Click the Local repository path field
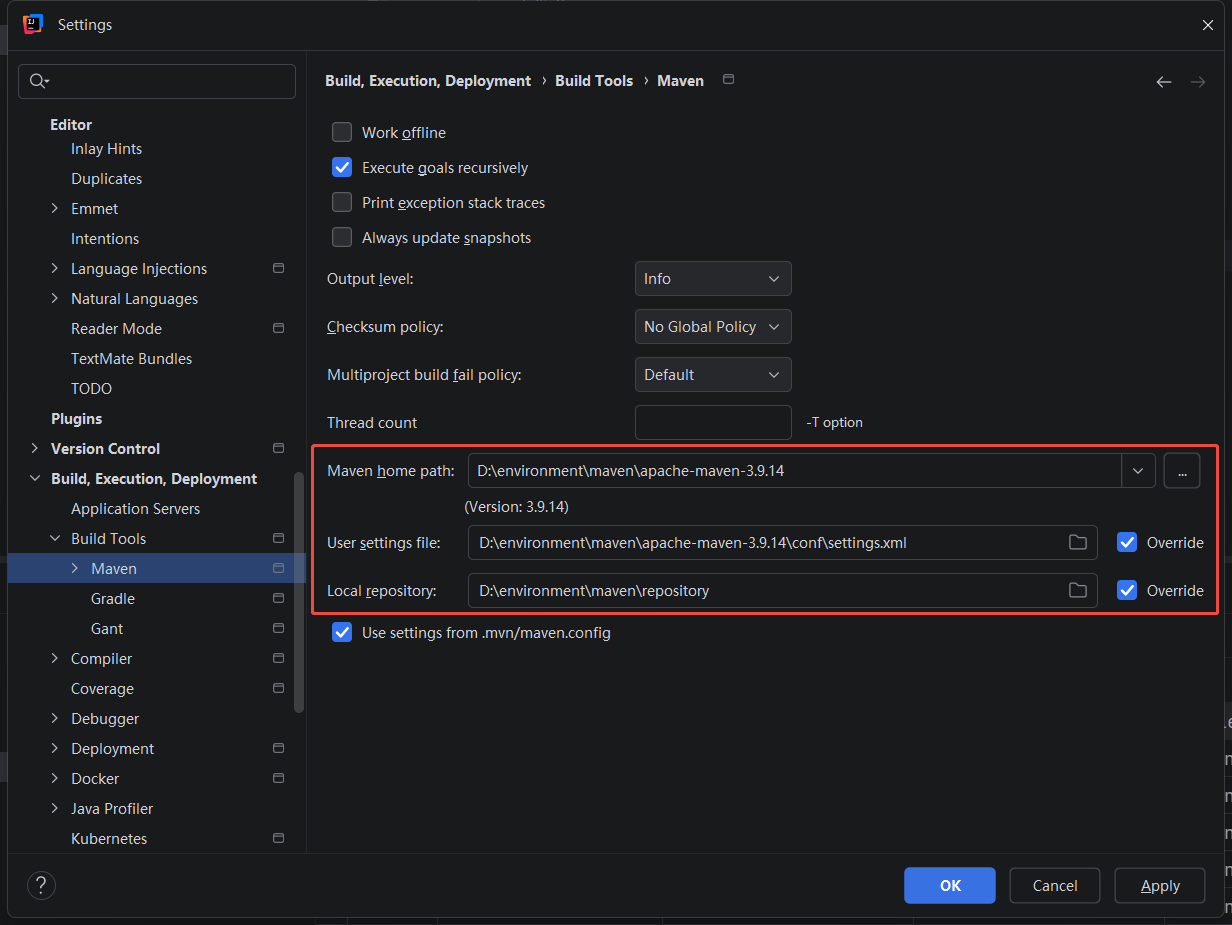This screenshot has width=1232, height=925. 783,590
